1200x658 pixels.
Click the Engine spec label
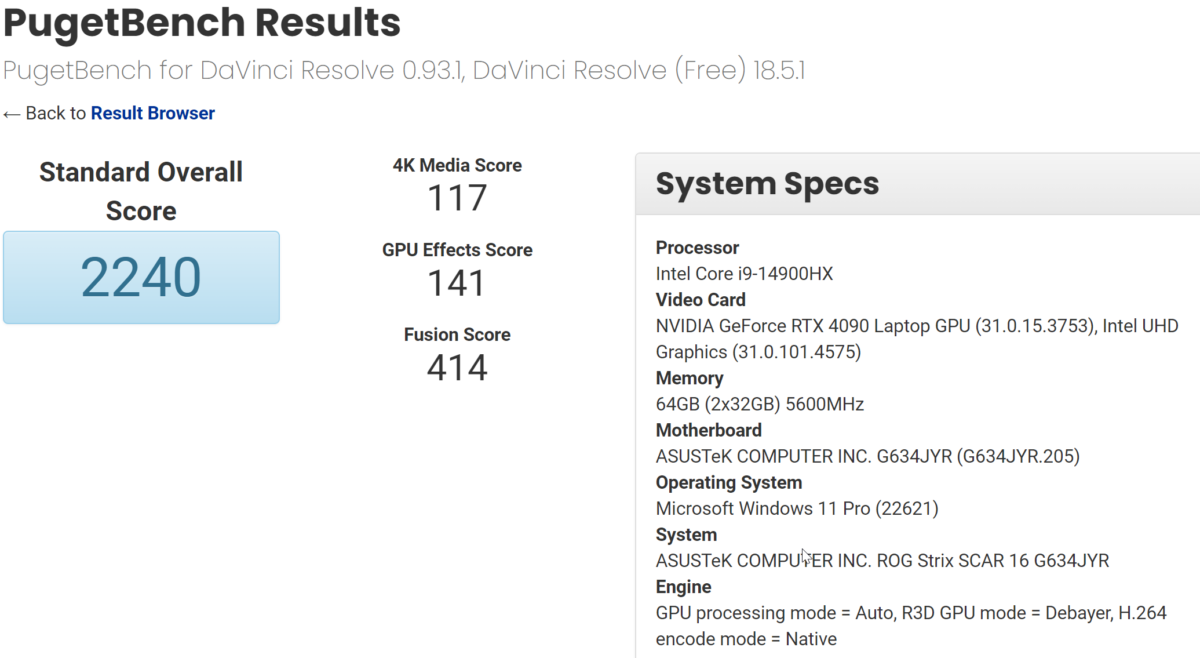click(683, 587)
